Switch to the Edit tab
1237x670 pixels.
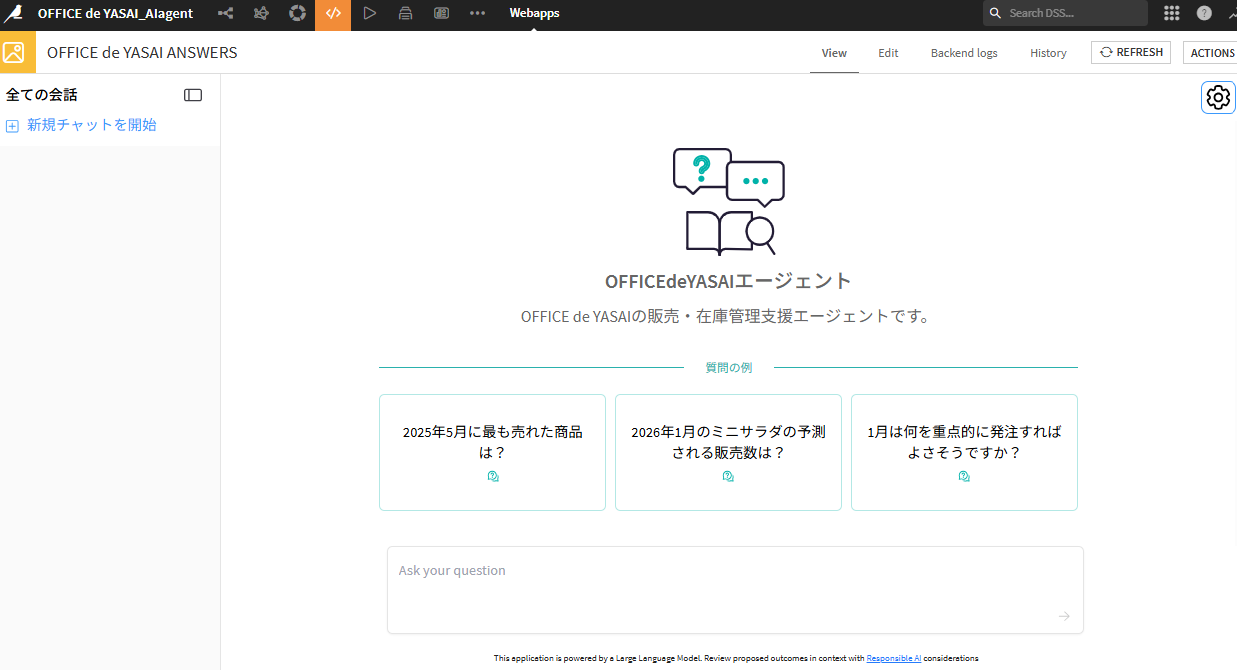[888, 53]
